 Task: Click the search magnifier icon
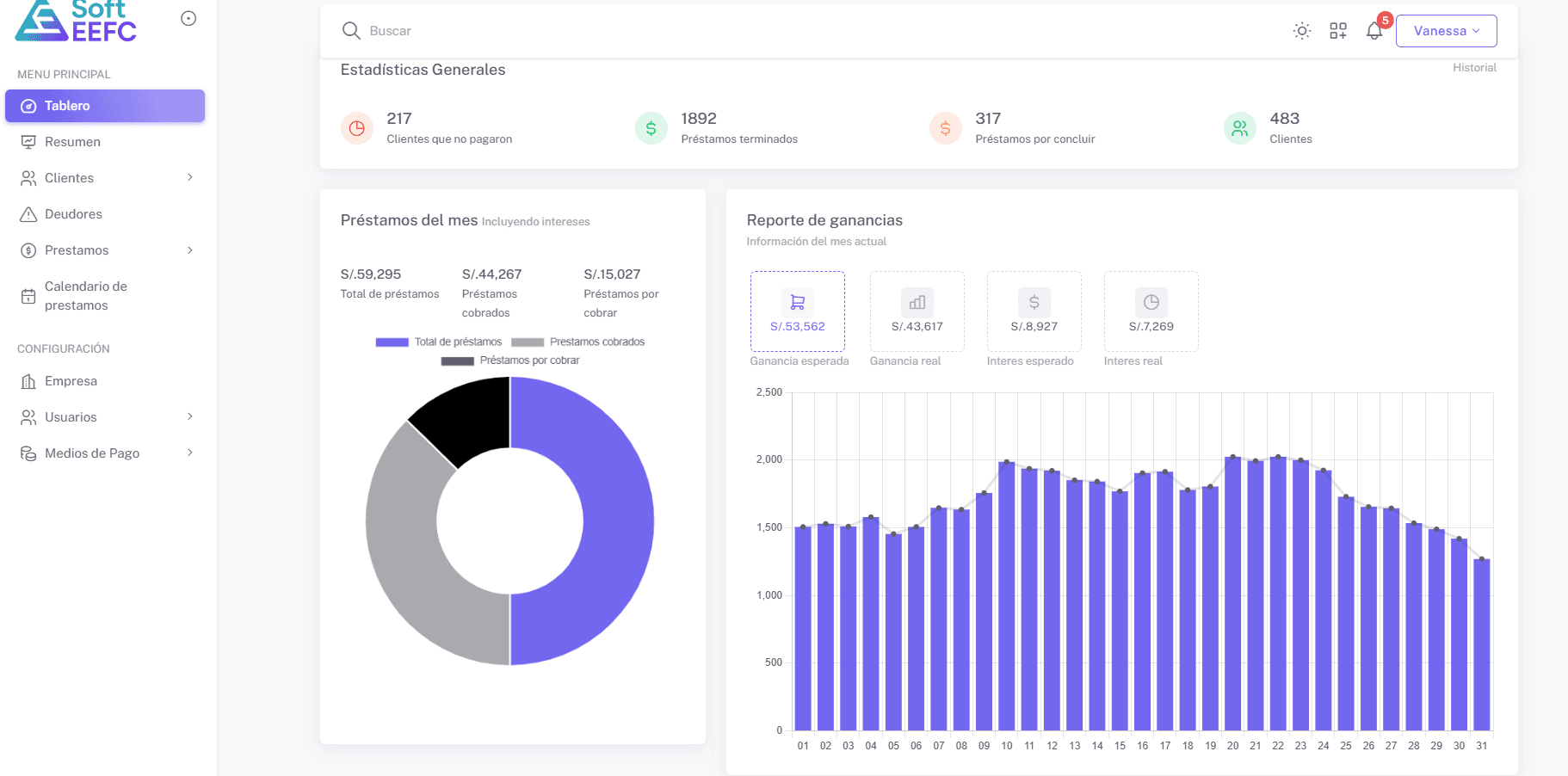[351, 31]
